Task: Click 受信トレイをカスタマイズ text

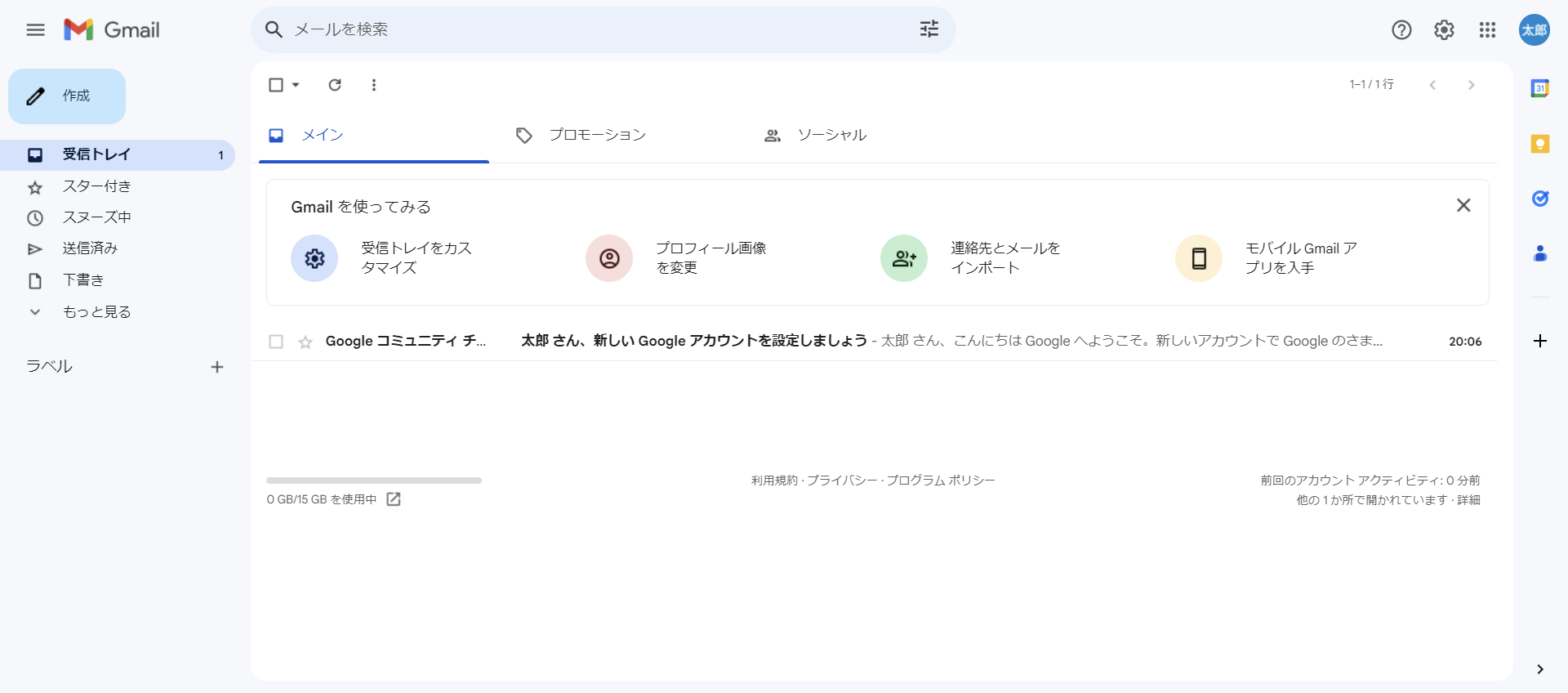Action: coord(416,258)
